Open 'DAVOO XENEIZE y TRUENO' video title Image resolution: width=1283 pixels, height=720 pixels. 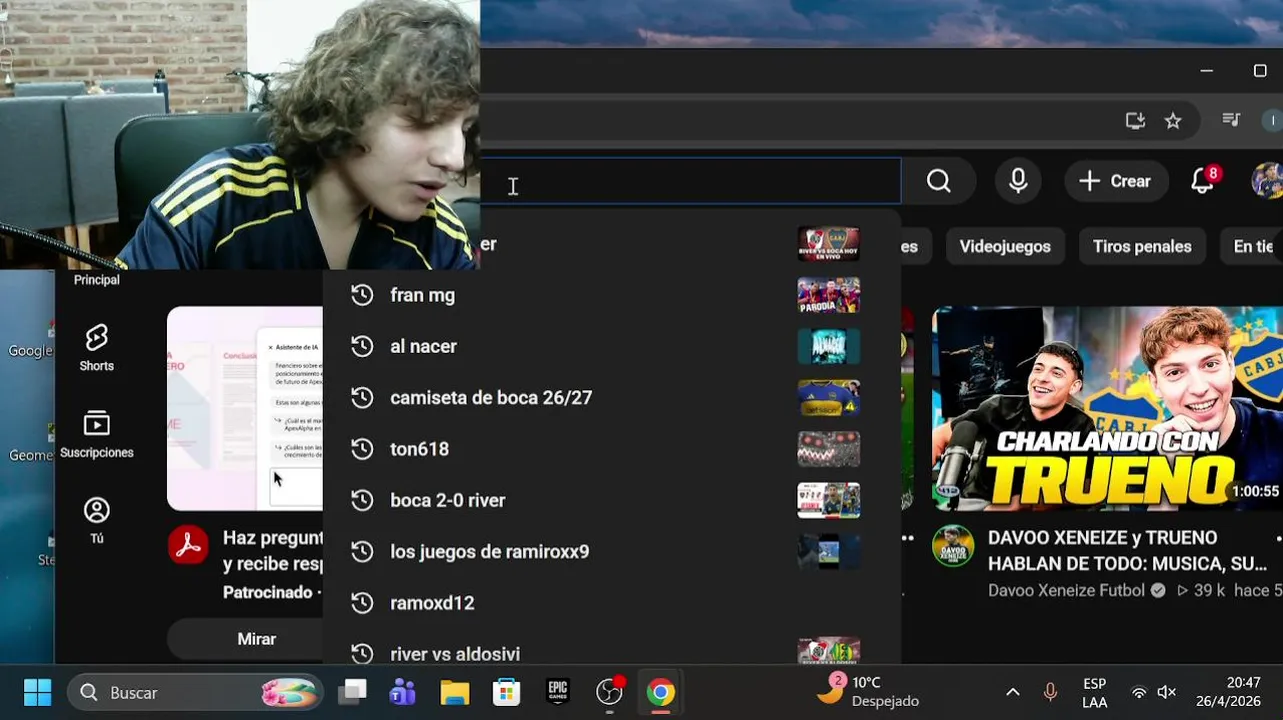[1130, 550]
